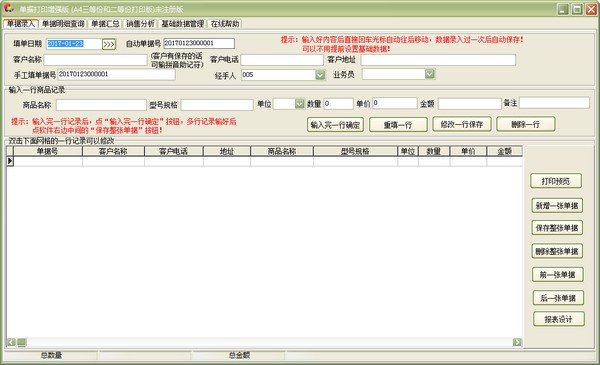The image size is (600, 365).
Task: Open the 基础数据管理 tab
Action: point(183,24)
